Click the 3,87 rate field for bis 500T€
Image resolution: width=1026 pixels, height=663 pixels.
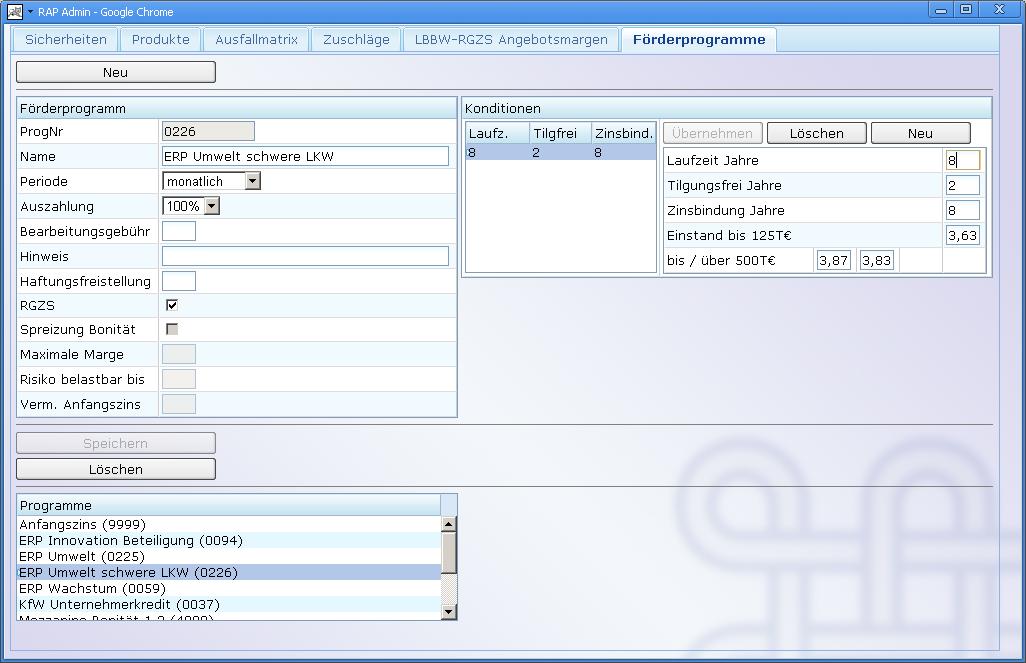834,260
